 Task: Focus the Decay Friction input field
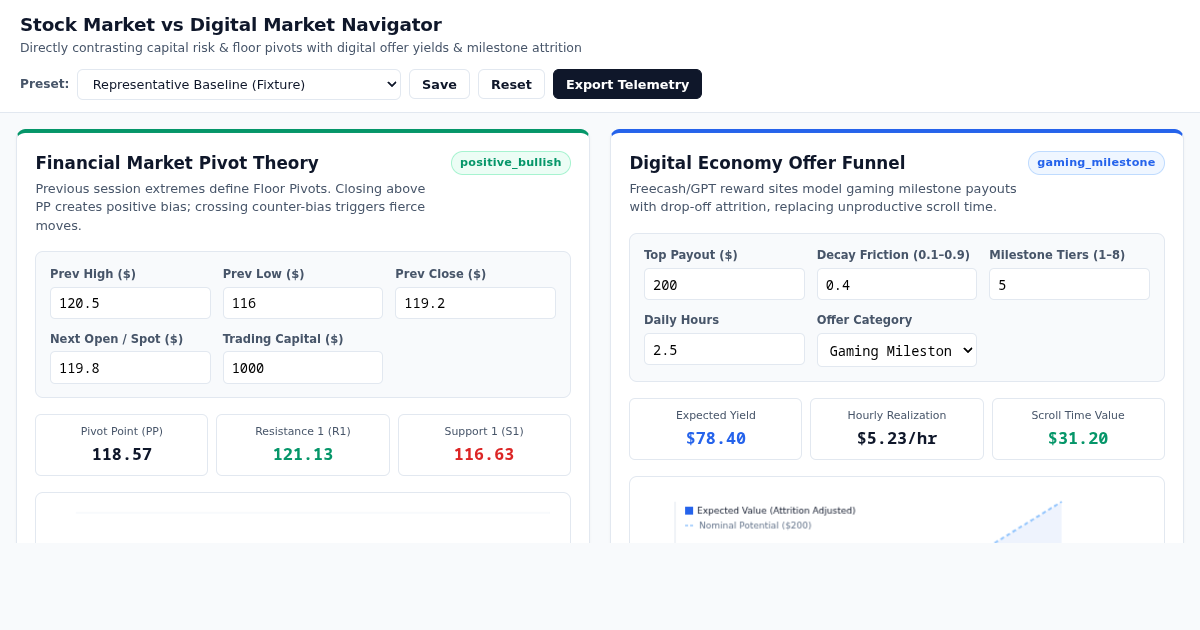point(897,284)
